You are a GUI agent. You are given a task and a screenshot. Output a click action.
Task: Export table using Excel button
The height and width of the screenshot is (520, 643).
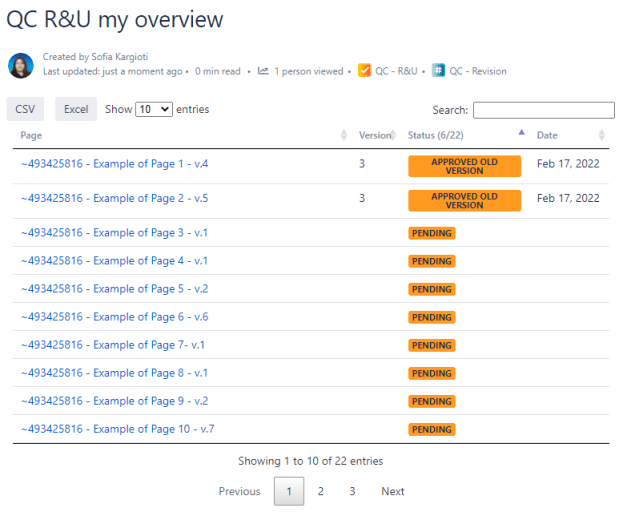coord(76,109)
